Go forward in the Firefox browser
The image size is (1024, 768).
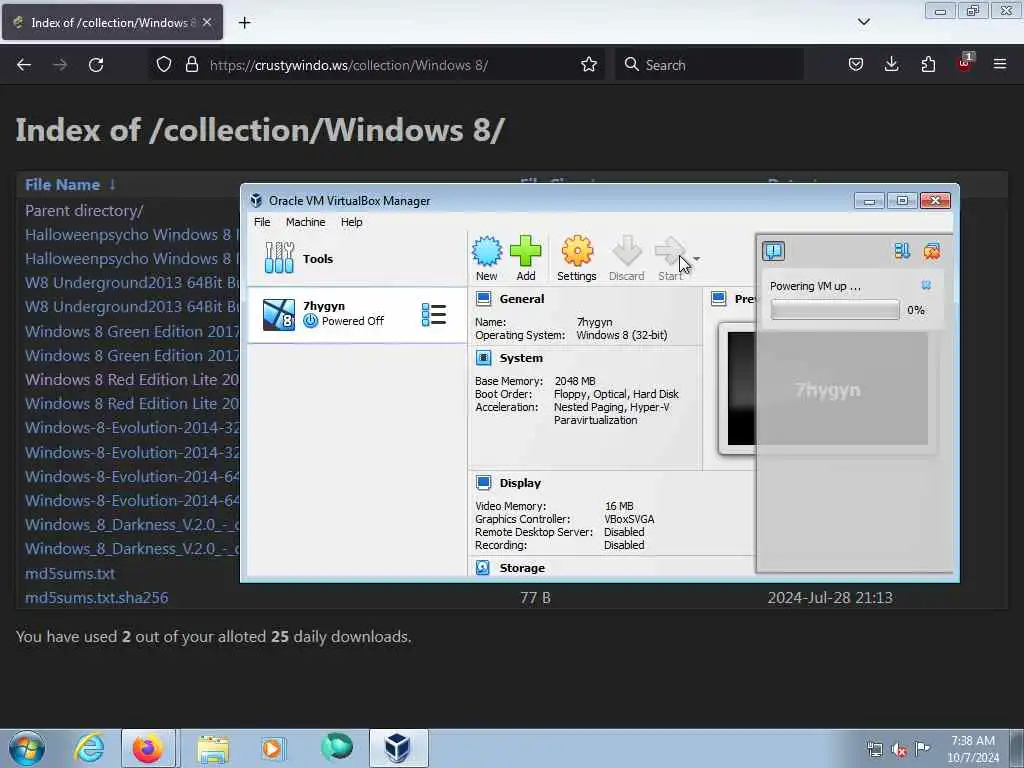[x=60, y=65]
